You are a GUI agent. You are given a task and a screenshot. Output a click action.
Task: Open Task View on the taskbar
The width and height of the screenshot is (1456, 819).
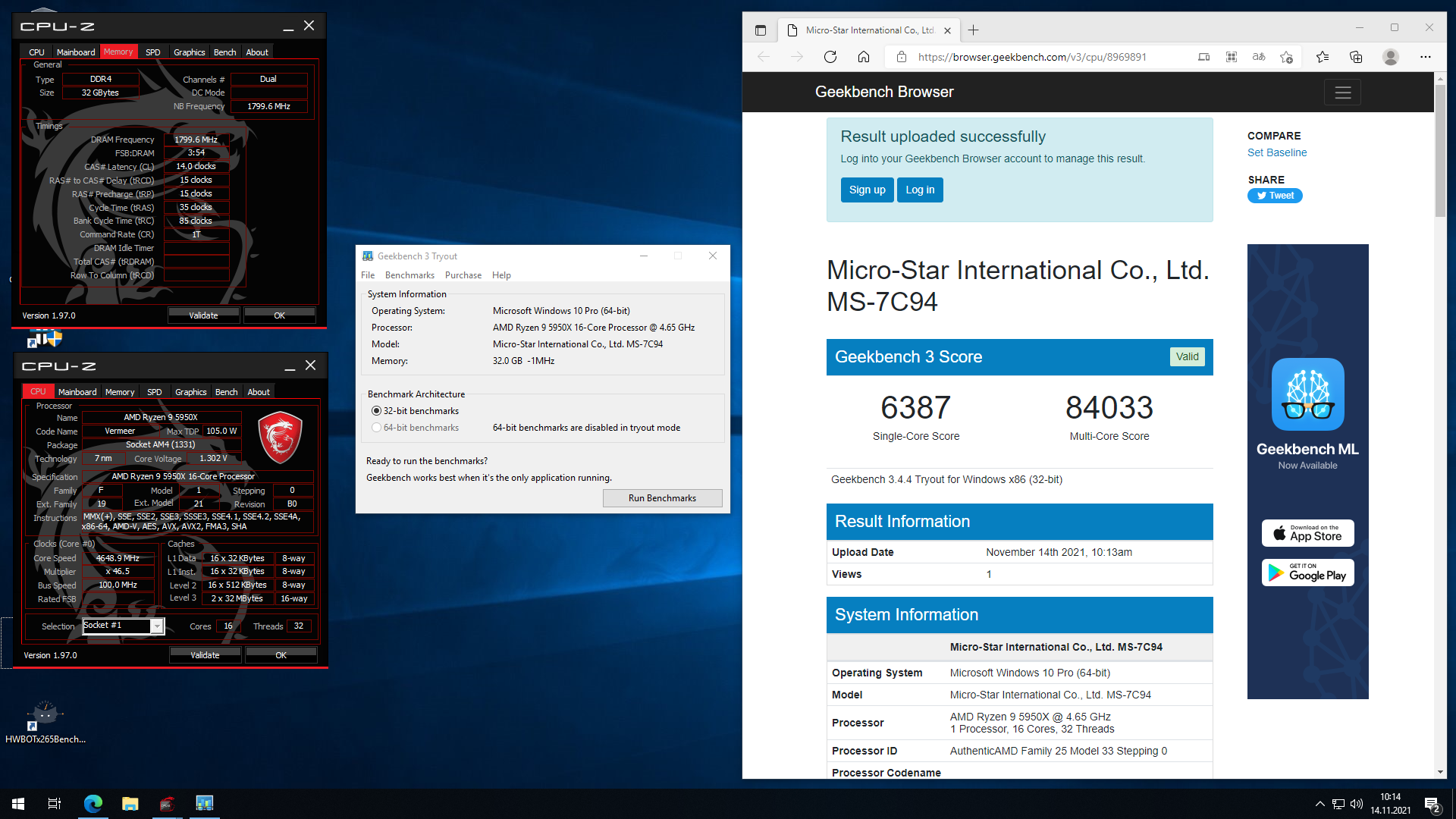pyautogui.click(x=55, y=804)
